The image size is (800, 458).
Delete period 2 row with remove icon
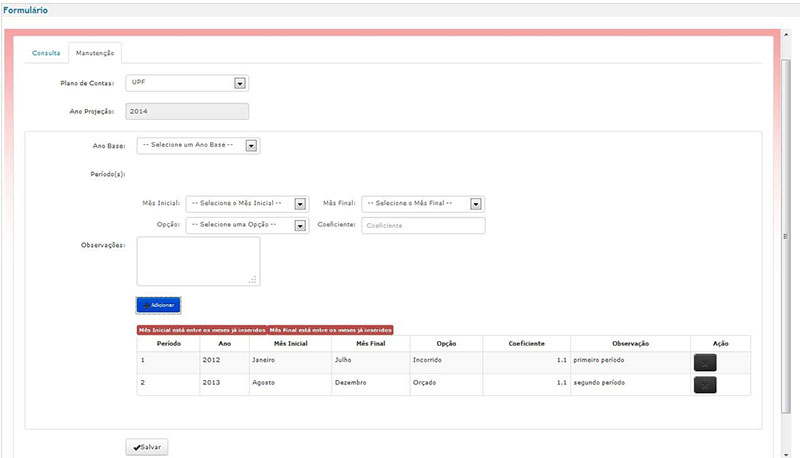705,385
